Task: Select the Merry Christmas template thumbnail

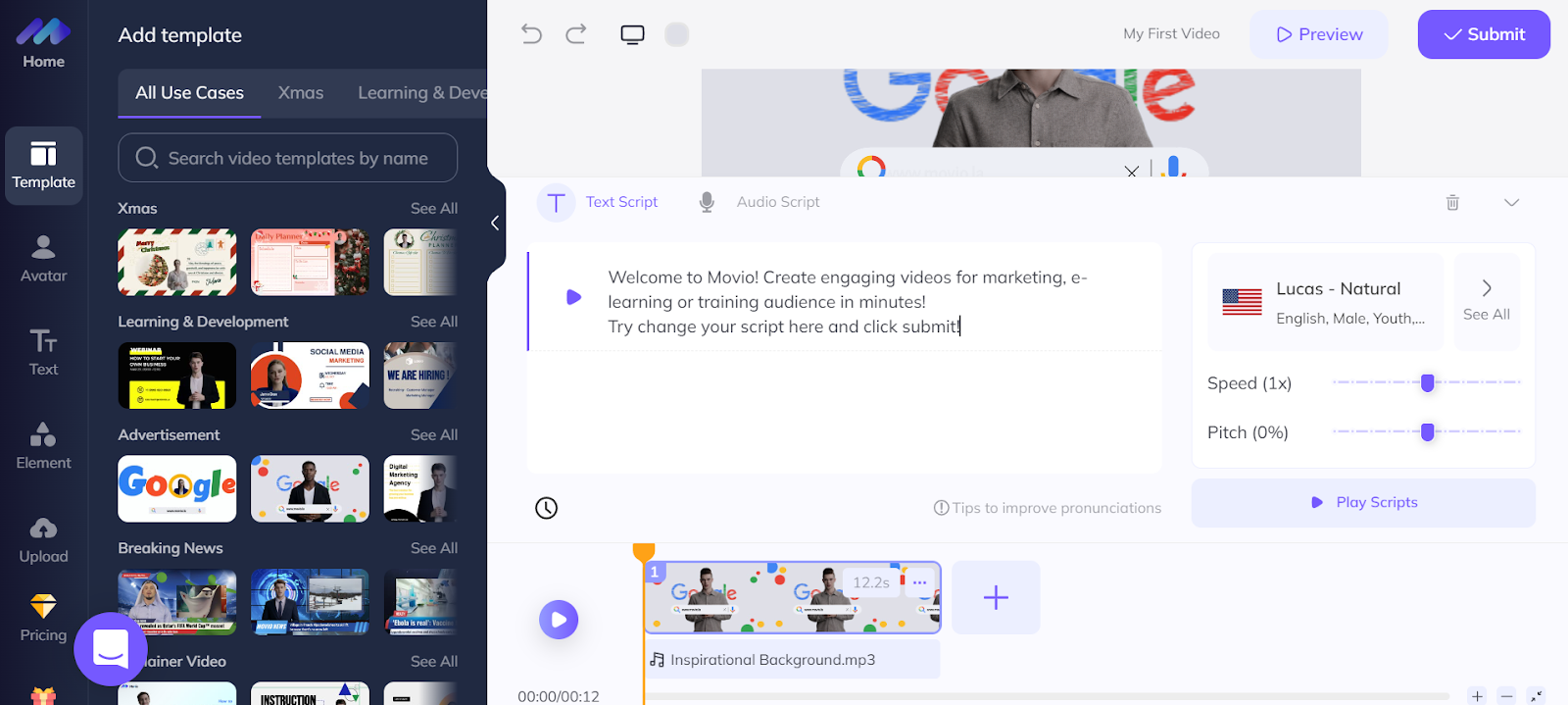Action: click(177, 262)
